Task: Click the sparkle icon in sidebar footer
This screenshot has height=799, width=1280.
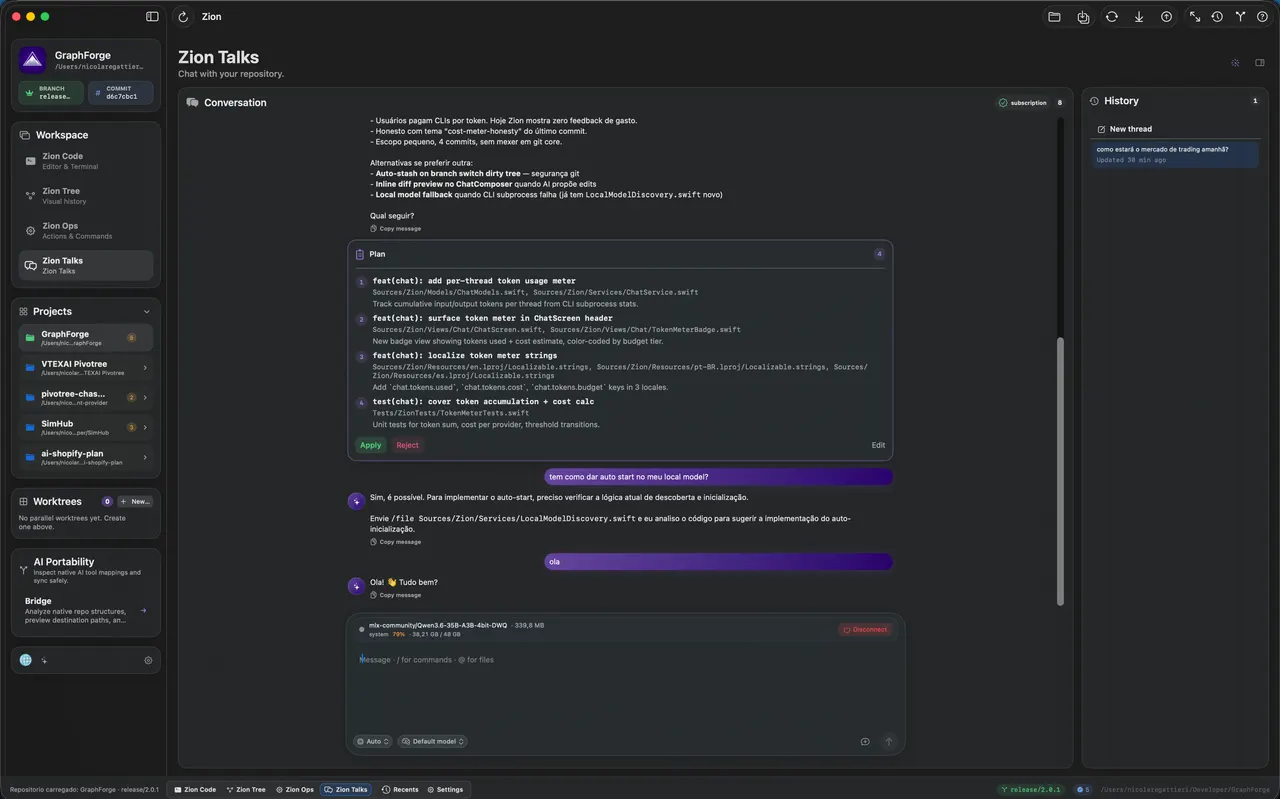Action: tap(44, 660)
